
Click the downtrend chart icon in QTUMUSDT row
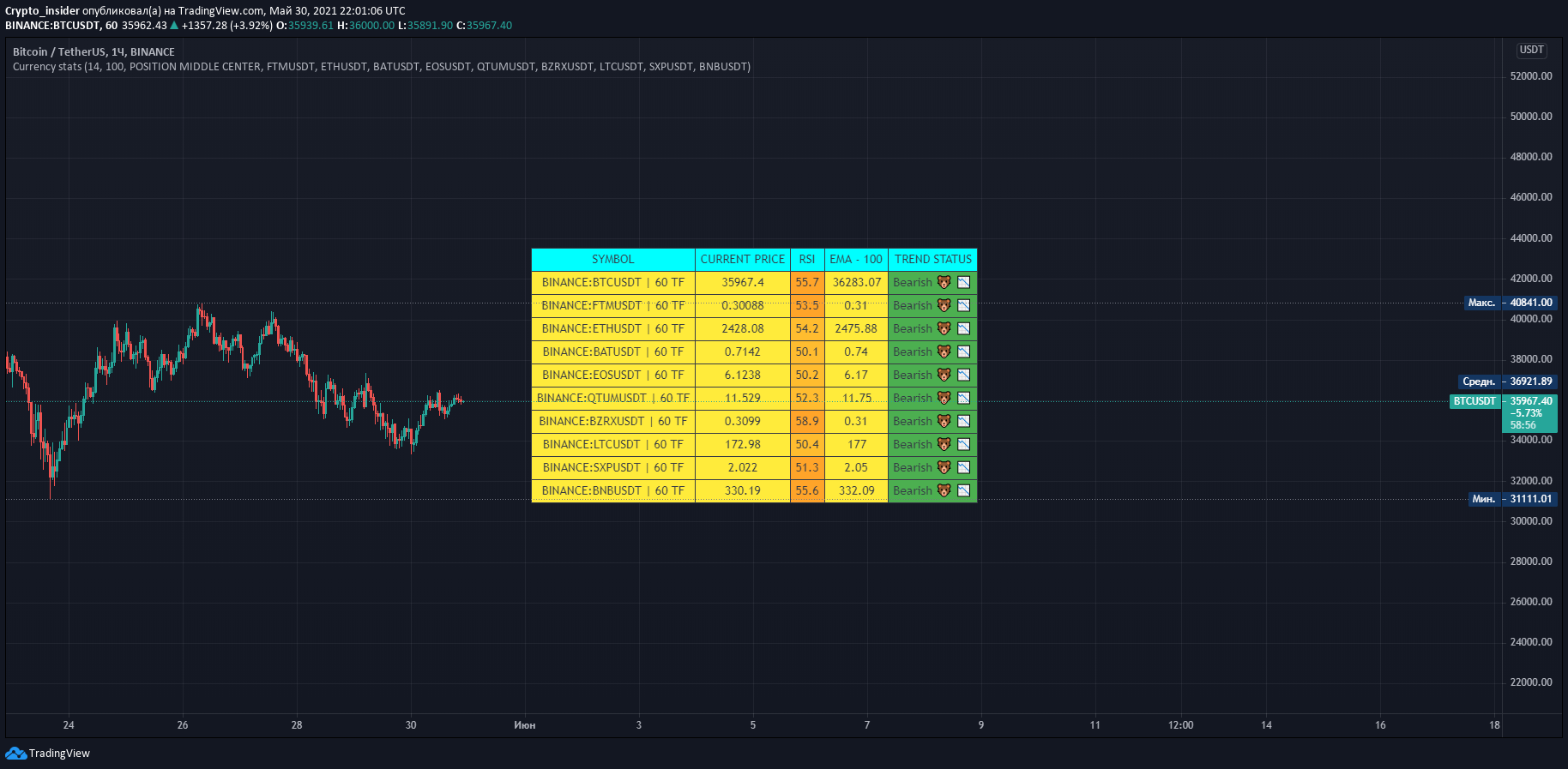click(x=964, y=398)
